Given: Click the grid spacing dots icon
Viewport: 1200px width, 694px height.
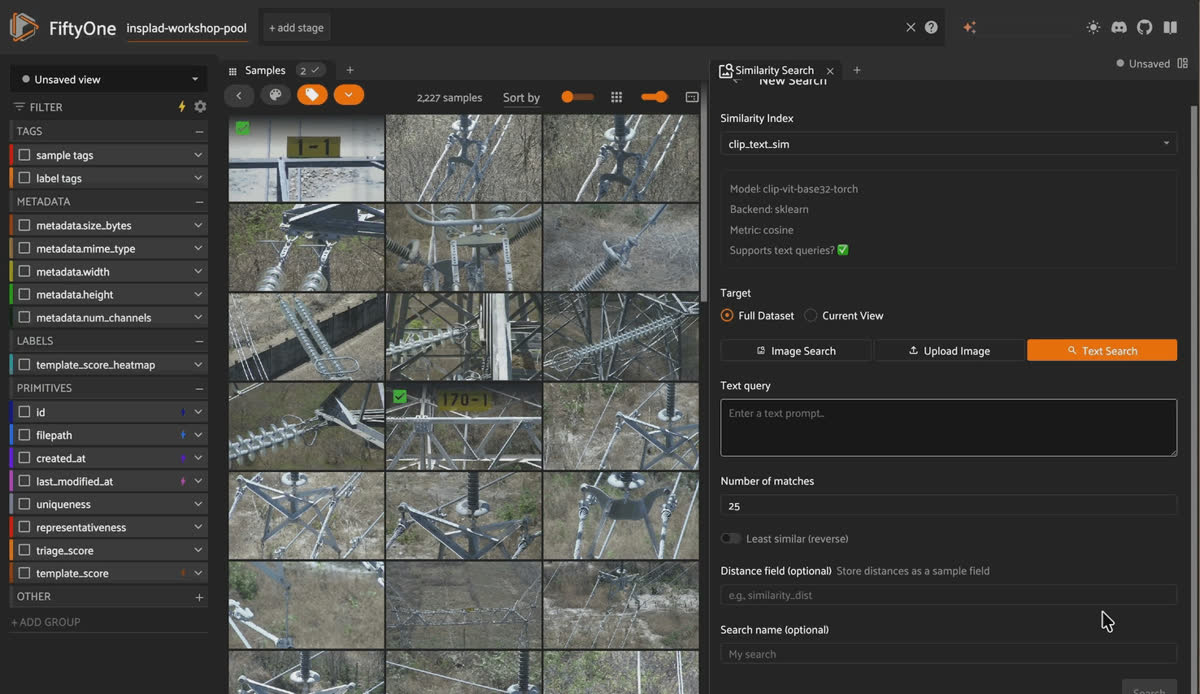Looking at the screenshot, I should pyautogui.click(x=617, y=97).
